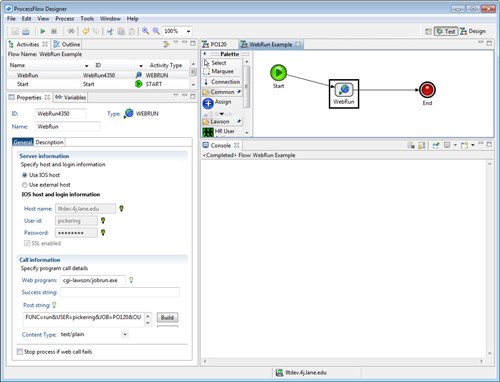Screen dimensions: 500x382
Task: Click the Undo arrow toolbar icon
Action: [86, 31]
